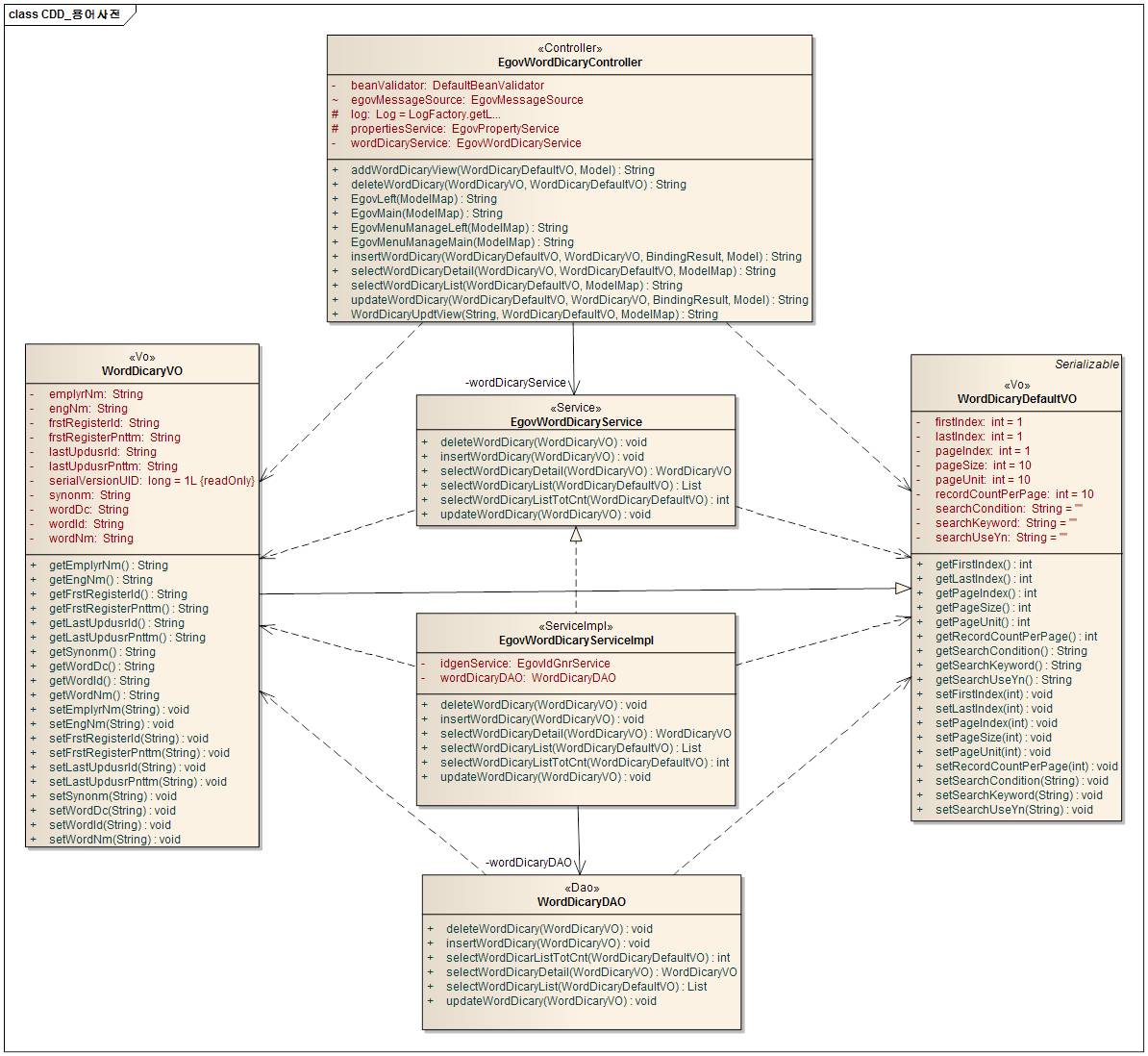Click the setSearchUseYn(String) method
1148x1056 pixels.
[x=1013, y=810]
